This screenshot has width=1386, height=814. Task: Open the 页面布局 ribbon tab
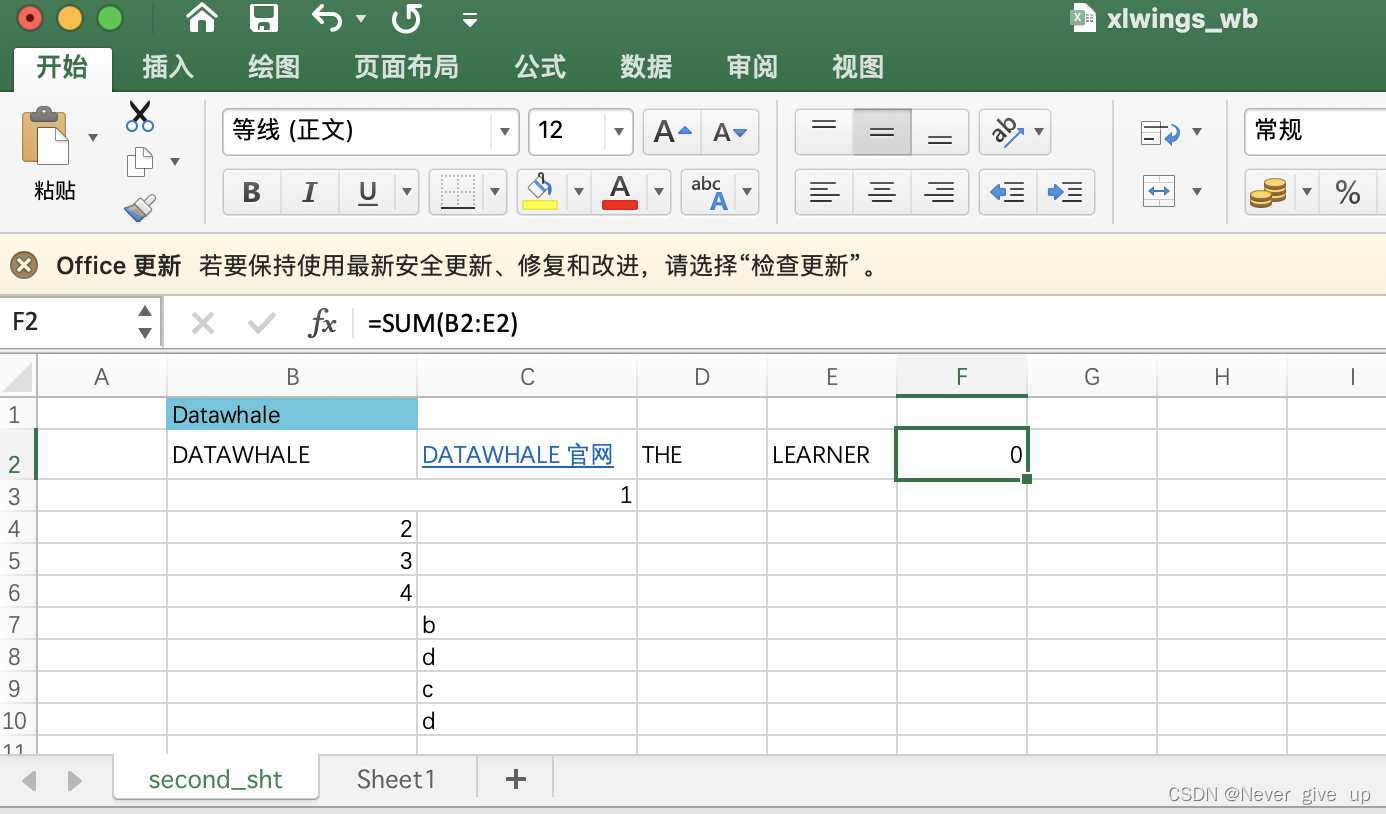coord(406,67)
